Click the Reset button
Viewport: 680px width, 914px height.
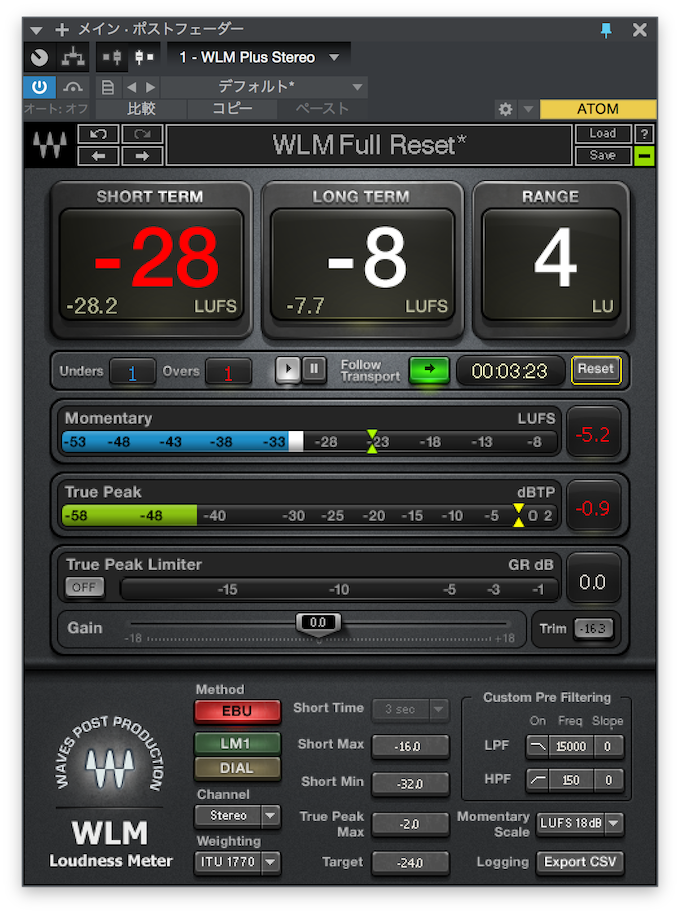pyautogui.click(x=596, y=370)
